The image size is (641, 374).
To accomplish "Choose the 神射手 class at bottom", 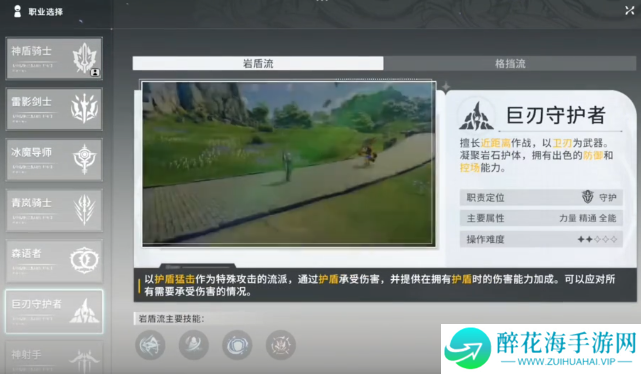I will point(54,357).
